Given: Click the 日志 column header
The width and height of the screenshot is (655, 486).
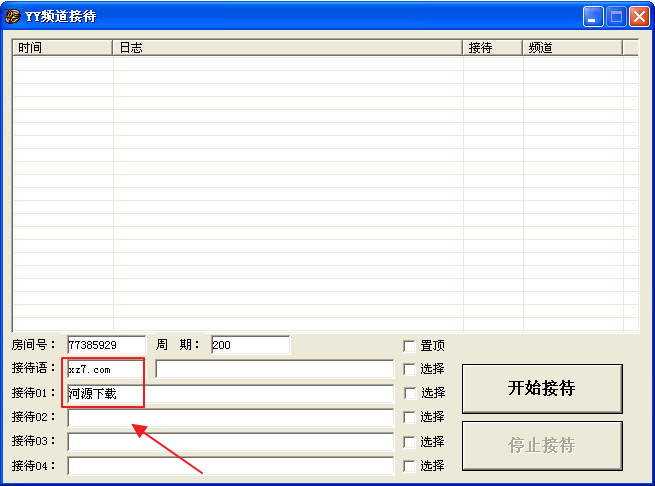Looking at the screenshot, I should [x=287, y=48].
